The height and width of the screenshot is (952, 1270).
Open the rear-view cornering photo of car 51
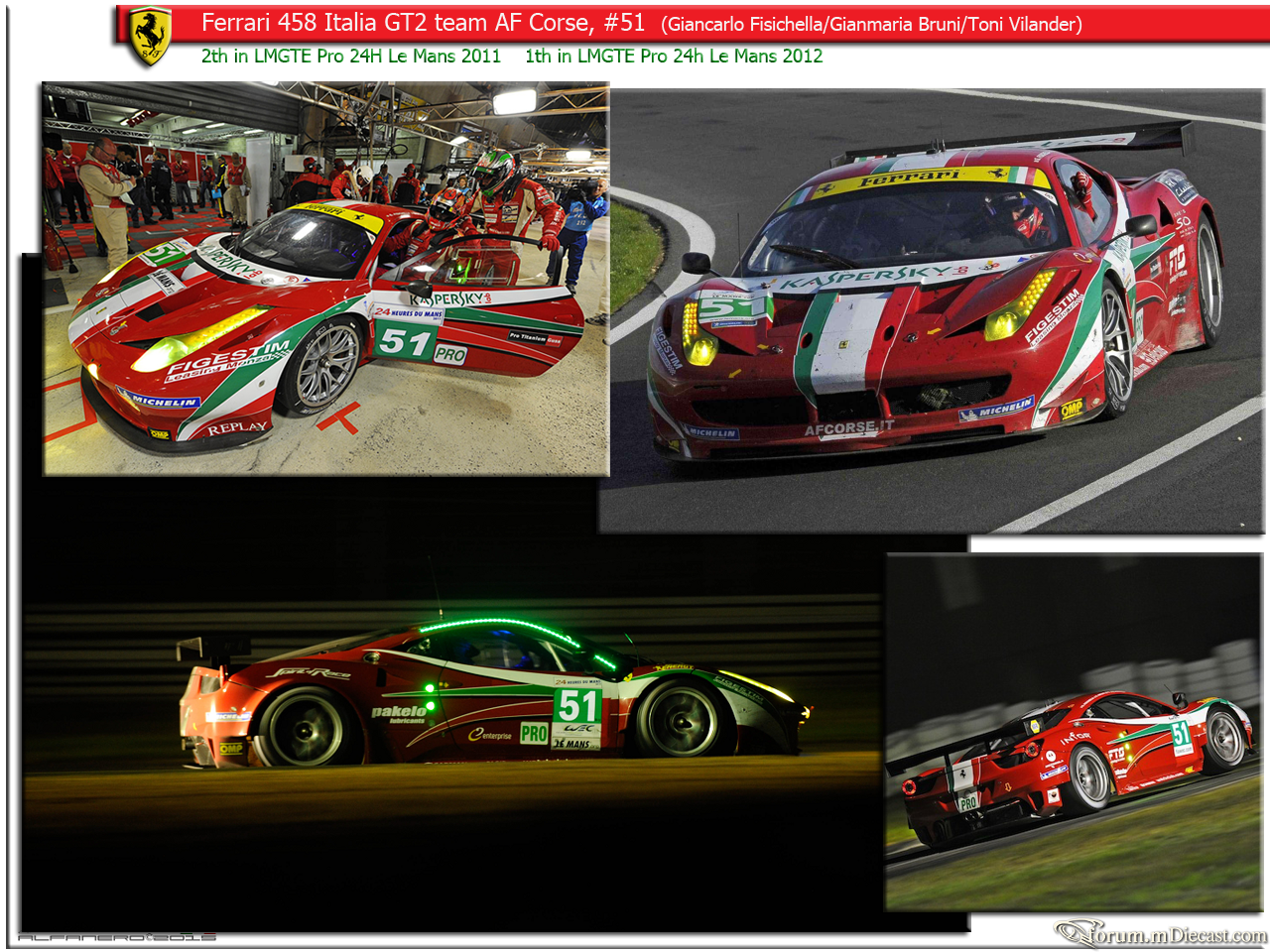[x=1074, y=732]
